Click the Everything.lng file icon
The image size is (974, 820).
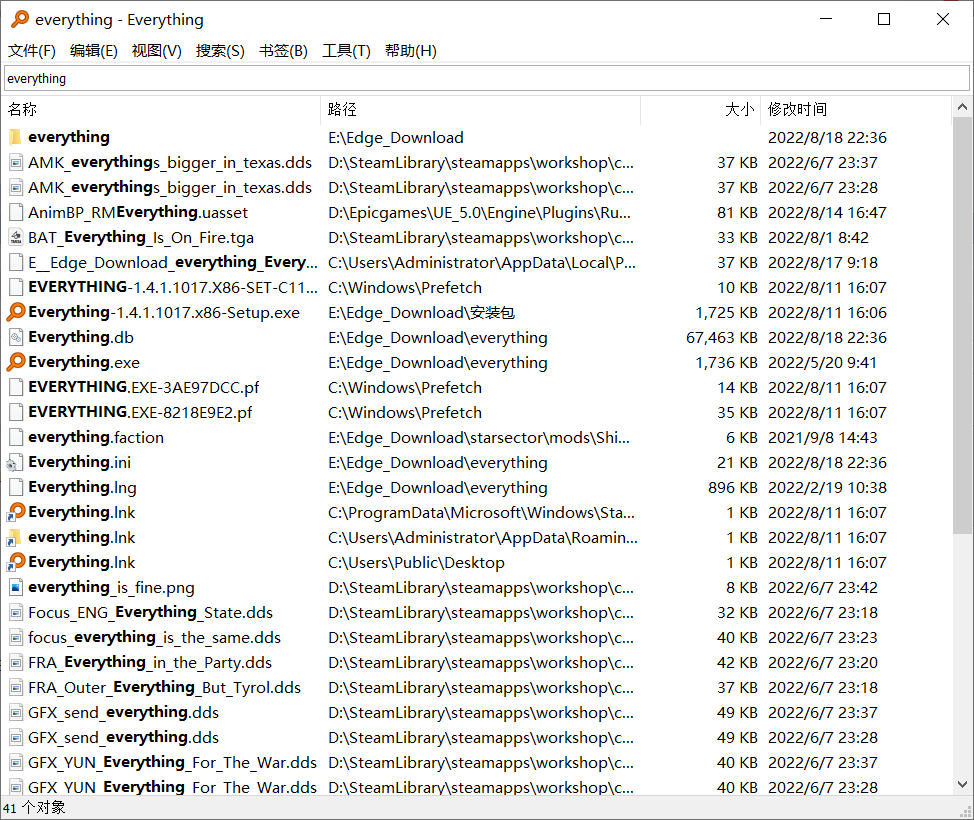coord(16,488)
